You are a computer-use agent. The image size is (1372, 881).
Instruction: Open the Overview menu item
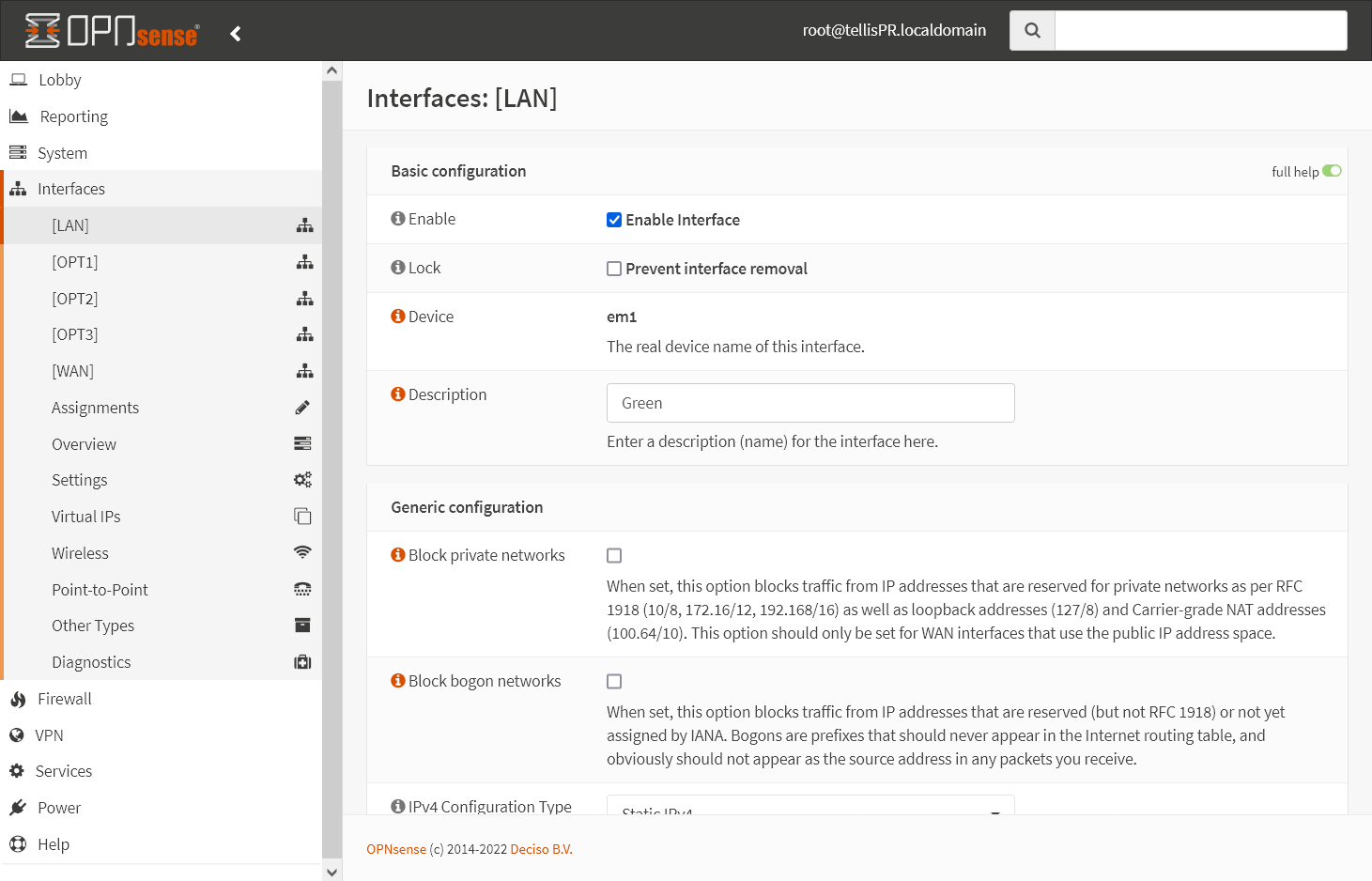(84, 443)
